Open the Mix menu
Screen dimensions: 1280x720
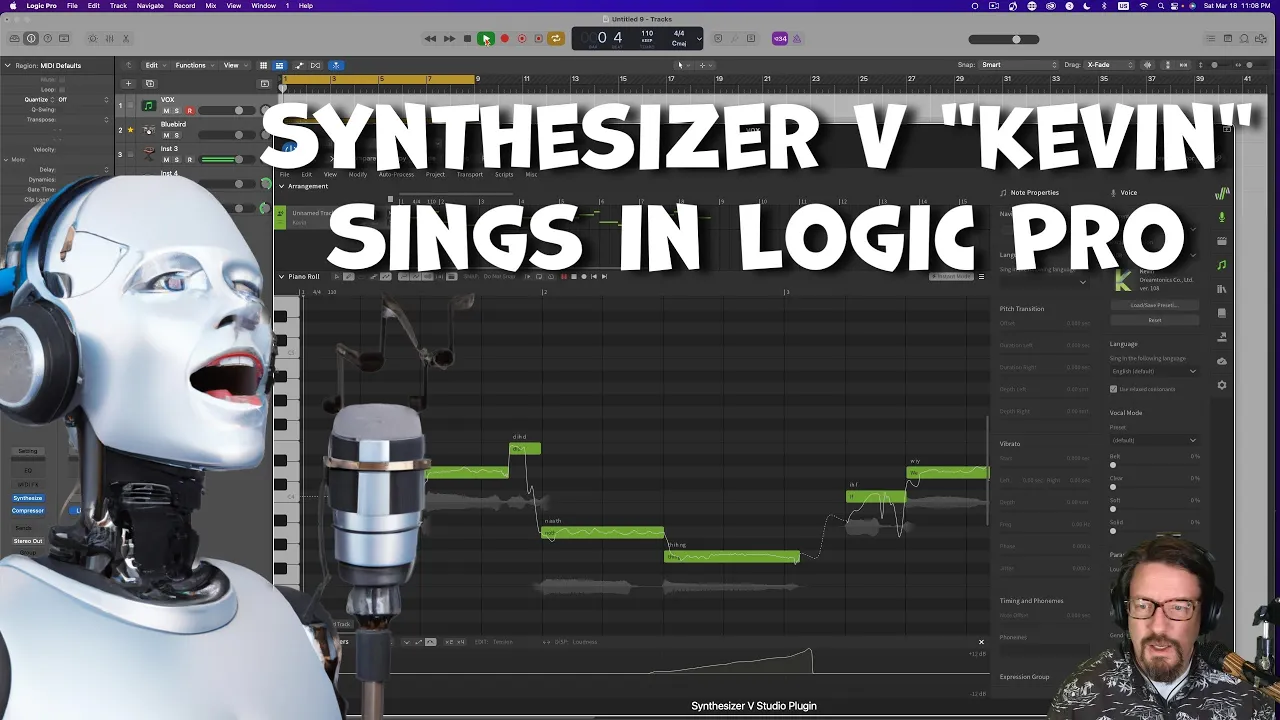point(211,6)
